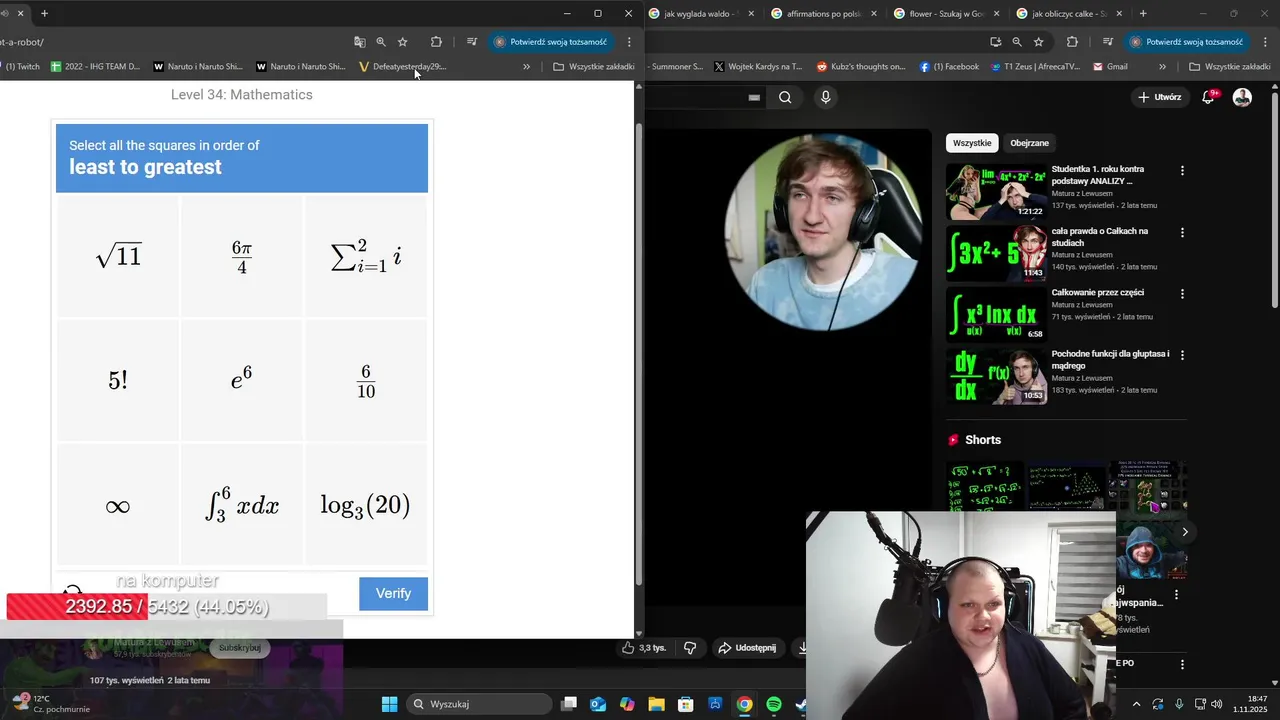The width and height of the screenshot is (1280, 720).
Task: Open the Gmail bookmark
Action: point(1111,67)
